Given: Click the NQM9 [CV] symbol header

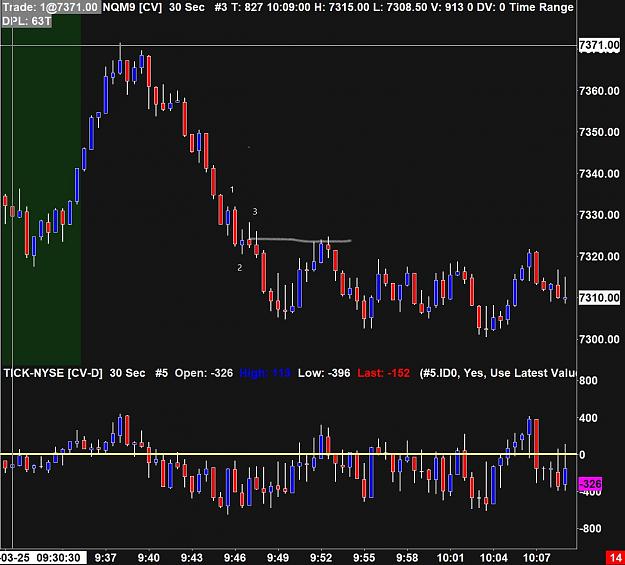Looking at the screenshot, I should tap(132, 7).
